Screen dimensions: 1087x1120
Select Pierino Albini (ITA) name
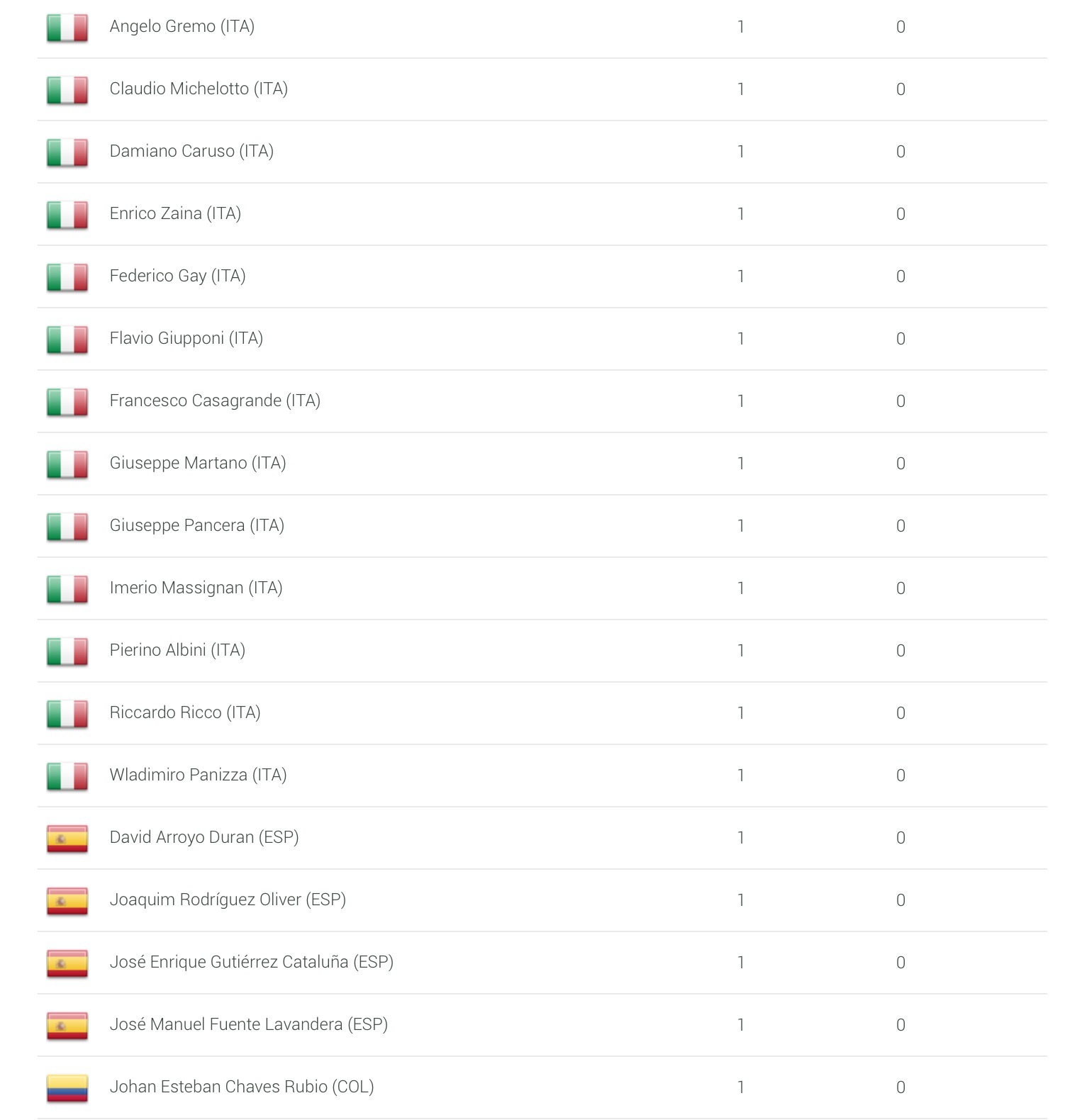(x=177, y=650)
